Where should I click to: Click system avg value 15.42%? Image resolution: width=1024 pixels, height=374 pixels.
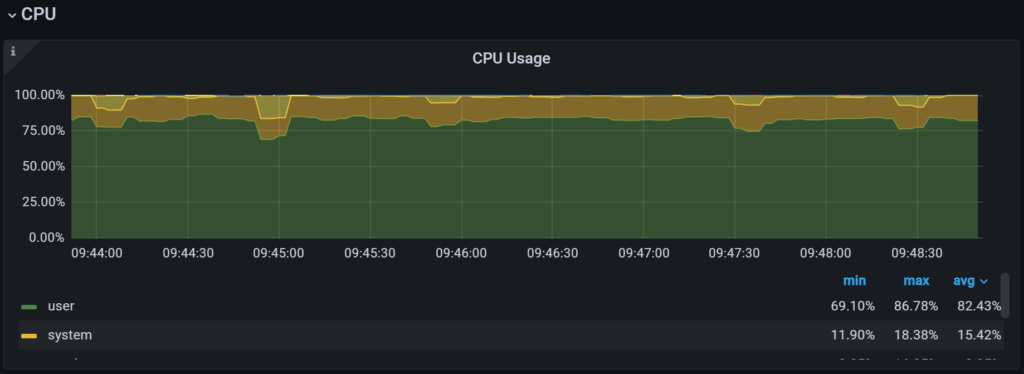point(980,335)
